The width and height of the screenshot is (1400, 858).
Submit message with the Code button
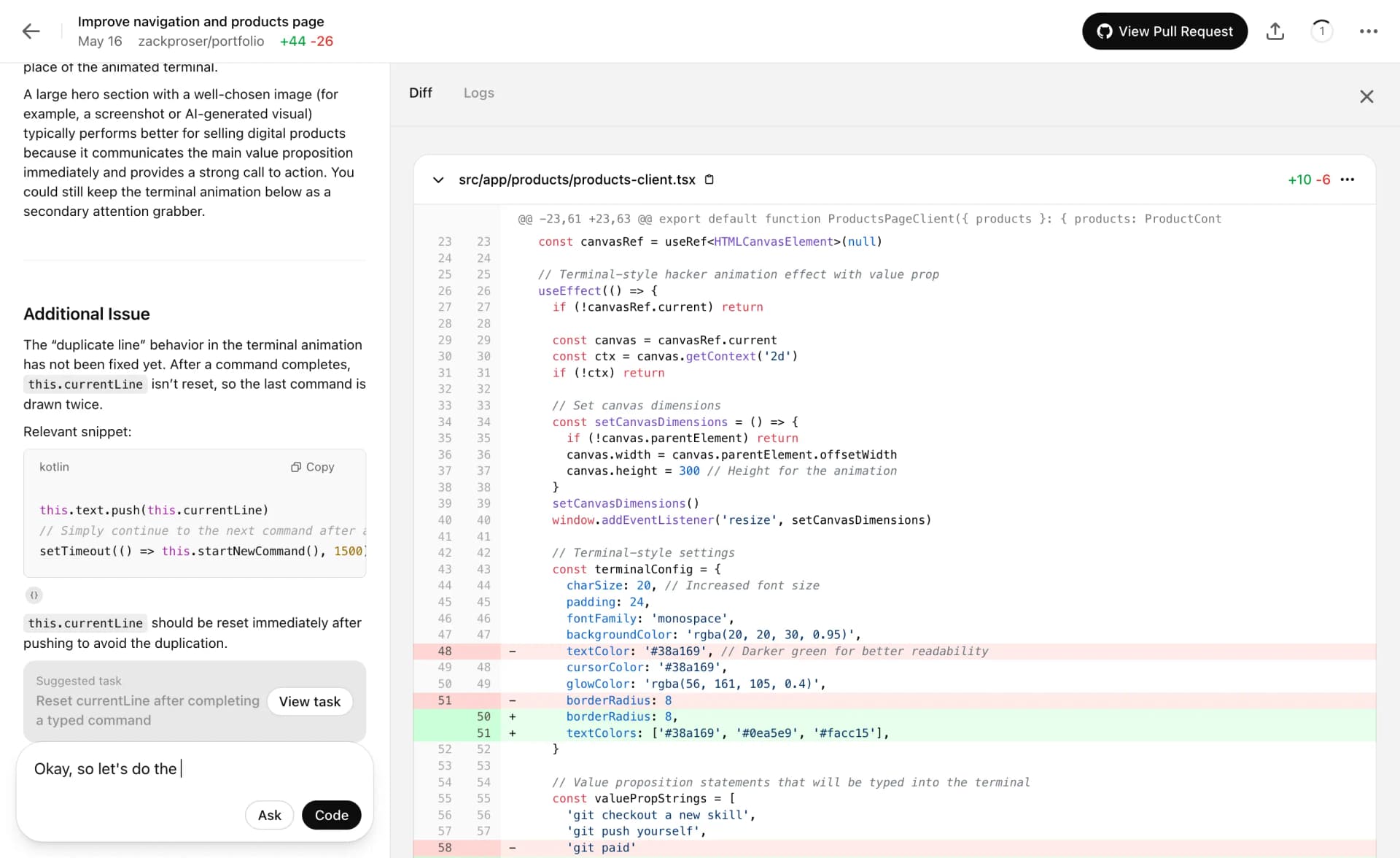click(x=332, y=815)
